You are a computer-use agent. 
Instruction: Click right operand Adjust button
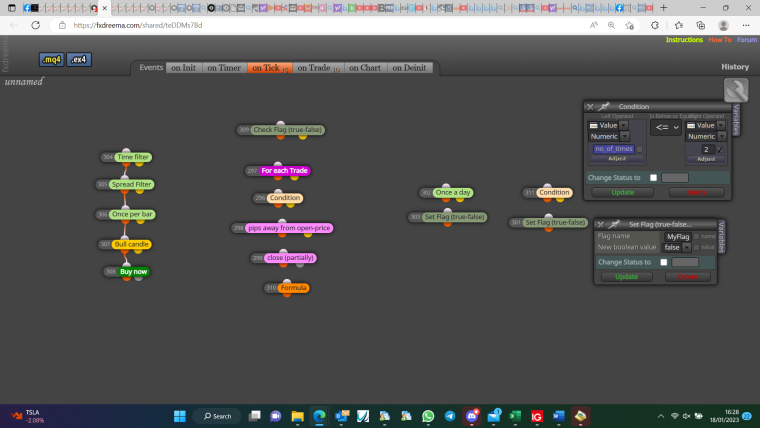pos(706,159)
